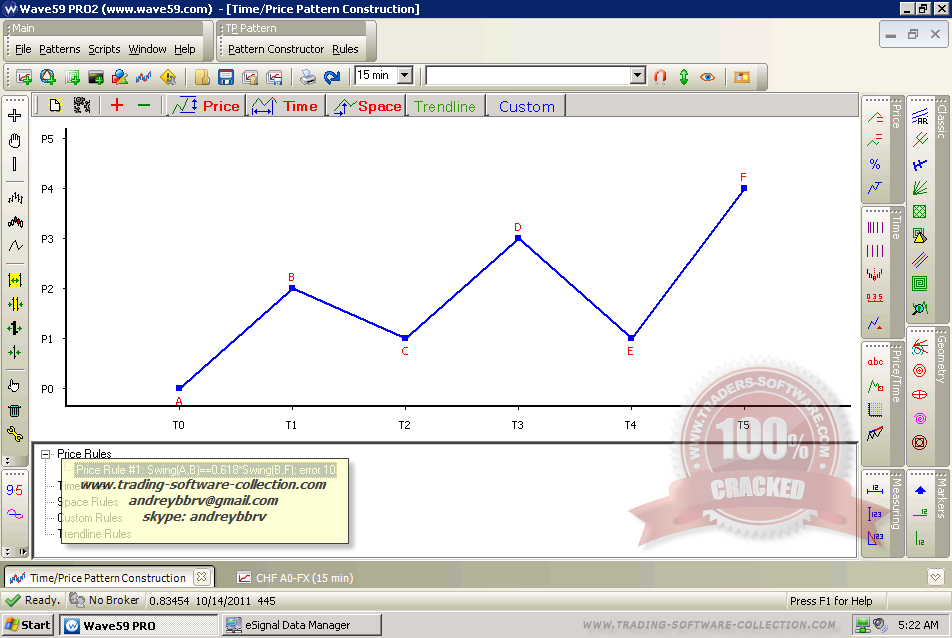Screen dimensions: 952x638
Task: Toggle the green up-down arrow icon
Action: click(684, 76)
